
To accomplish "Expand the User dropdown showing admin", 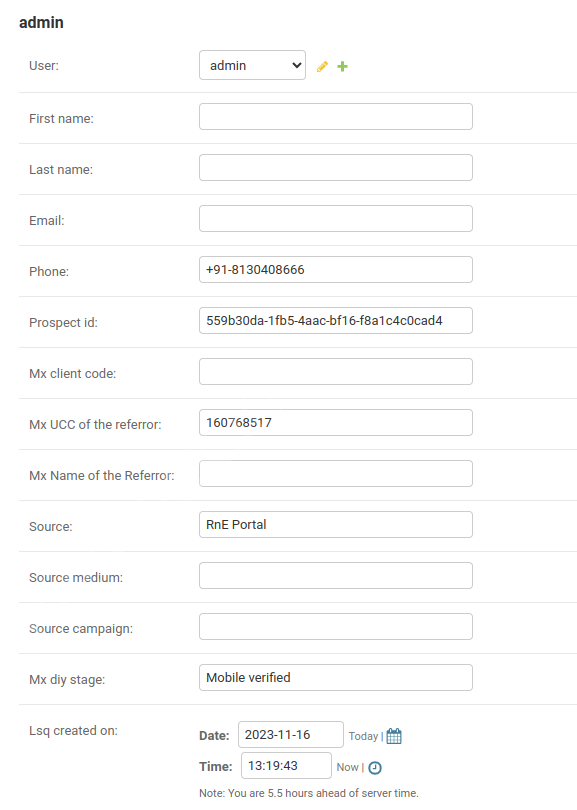I will [252, 65].
